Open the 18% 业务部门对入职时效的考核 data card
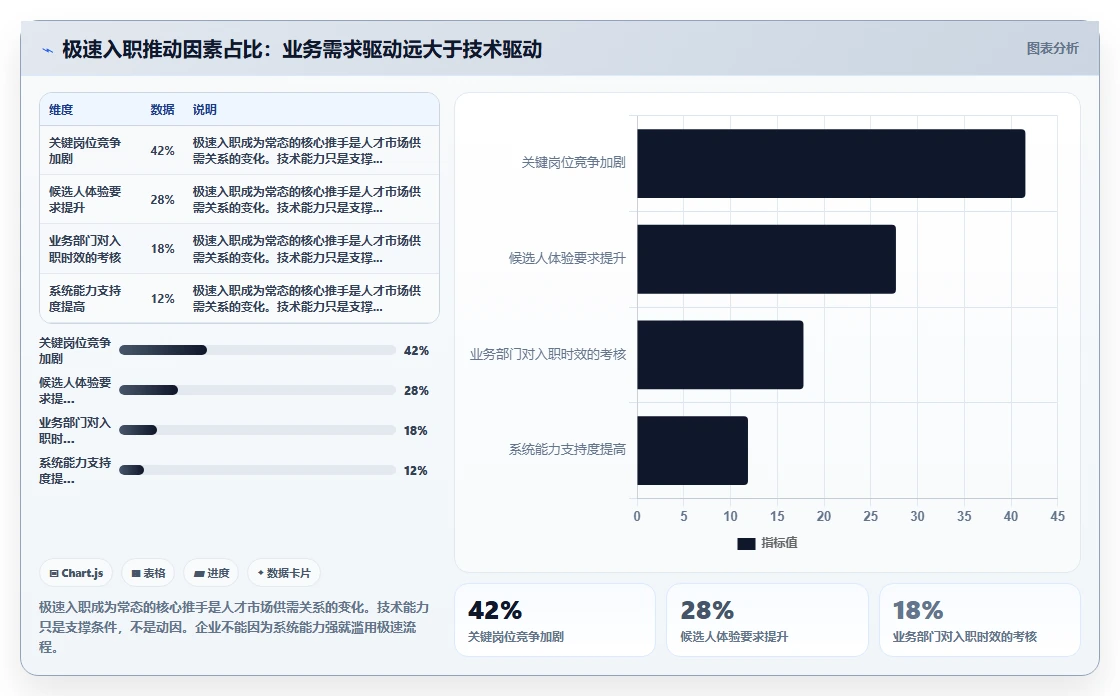Screen dimensions: 1120x696 coord(980,620)
